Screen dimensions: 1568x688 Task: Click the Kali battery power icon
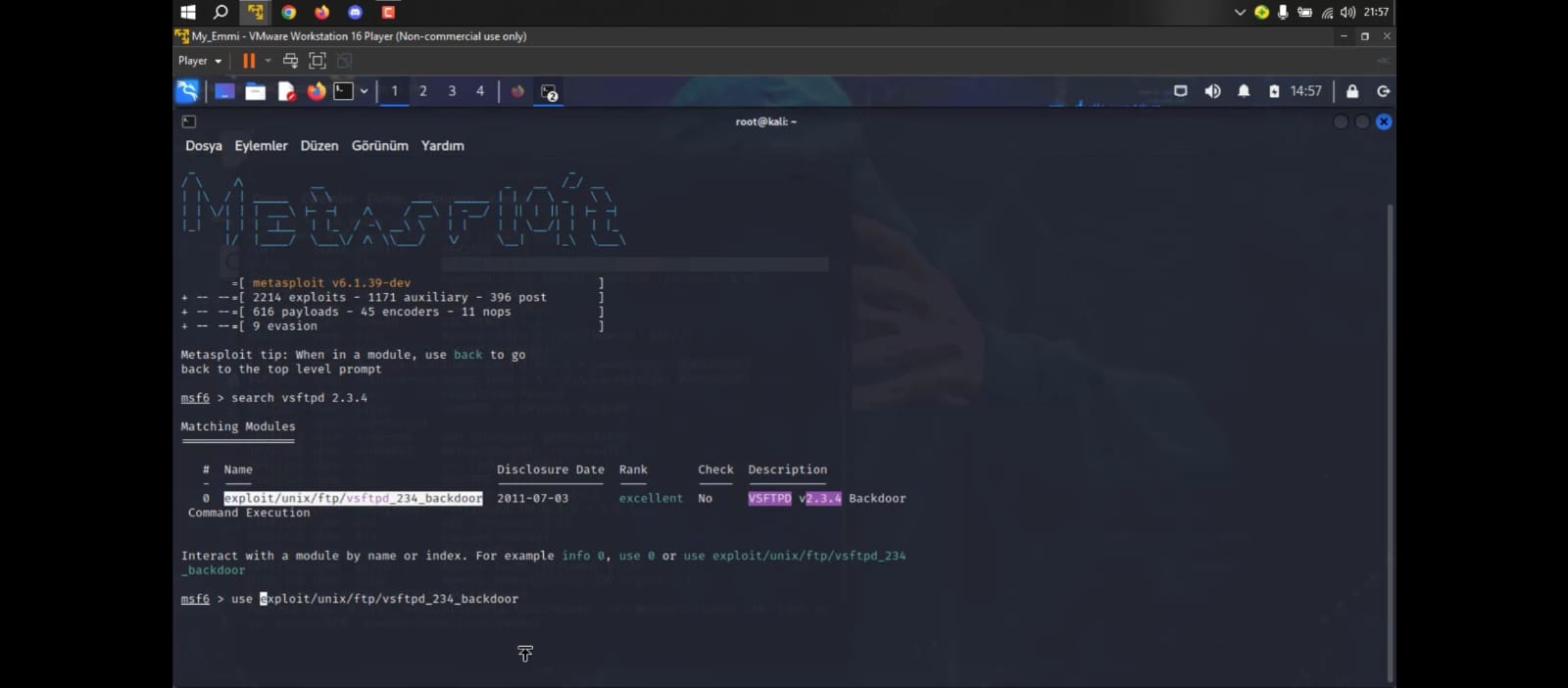pyautogui.click(x=1274, y=91)
